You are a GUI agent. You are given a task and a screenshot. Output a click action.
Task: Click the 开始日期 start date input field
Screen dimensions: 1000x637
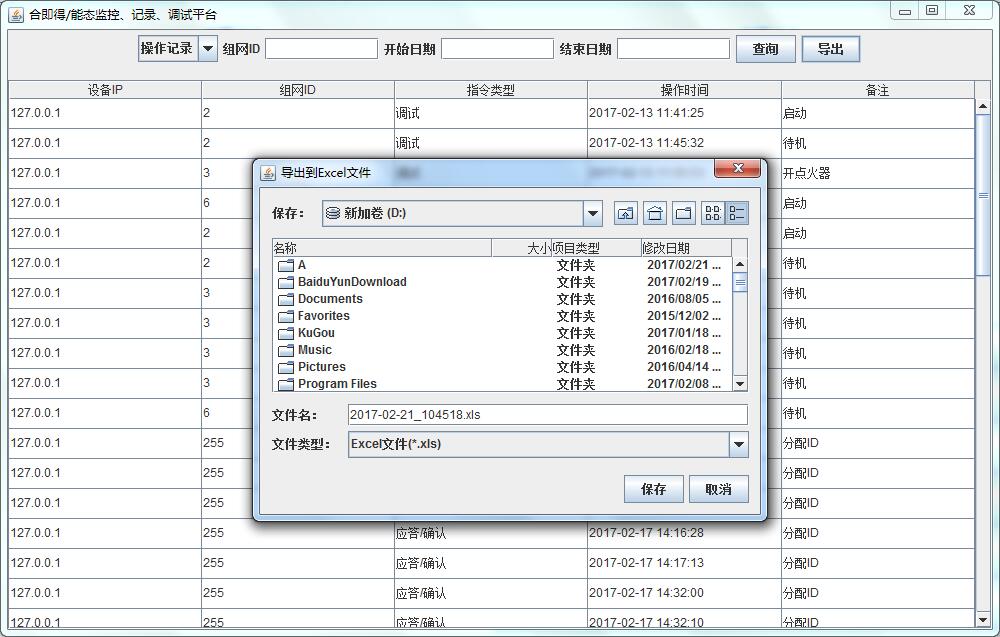click(497, 47)
